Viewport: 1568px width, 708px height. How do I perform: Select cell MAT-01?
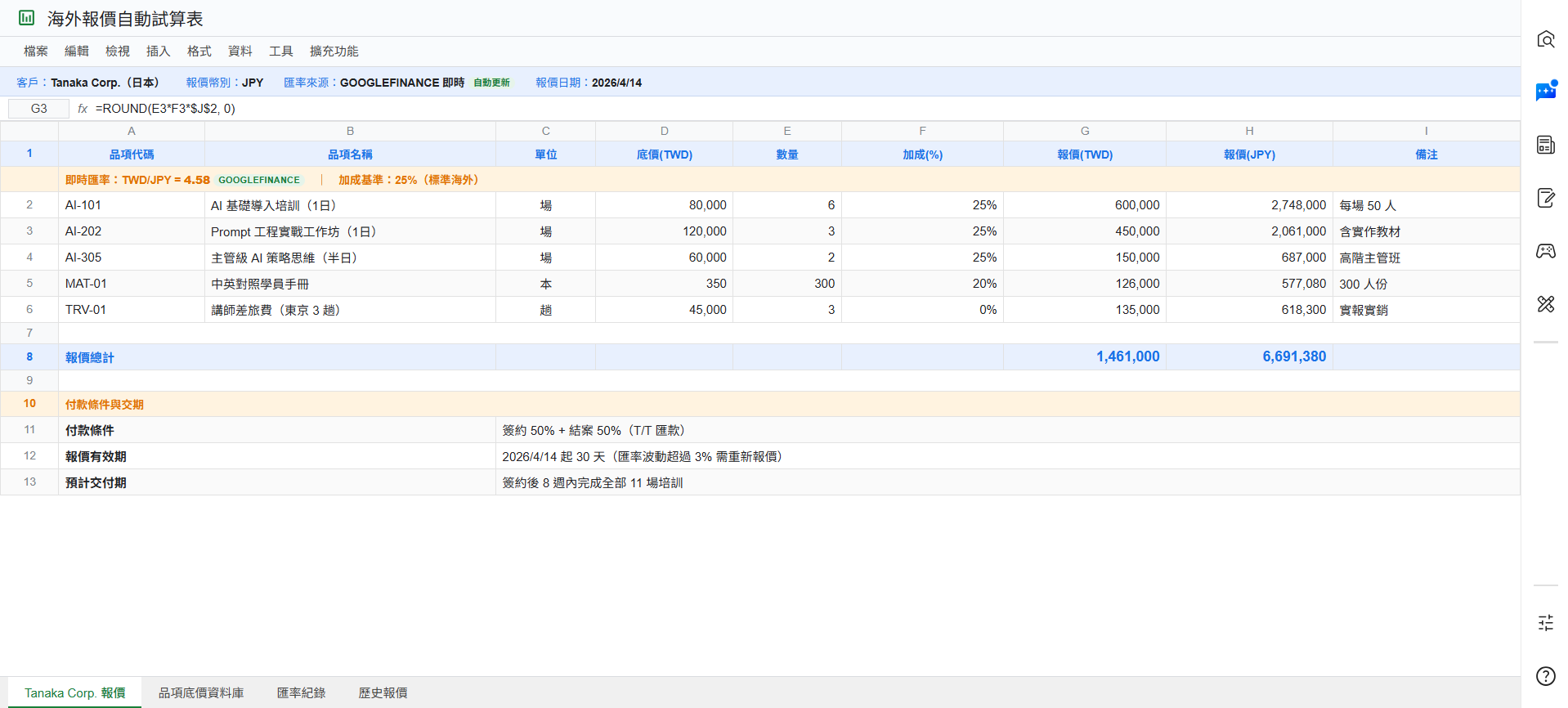(x=132, y=284)
